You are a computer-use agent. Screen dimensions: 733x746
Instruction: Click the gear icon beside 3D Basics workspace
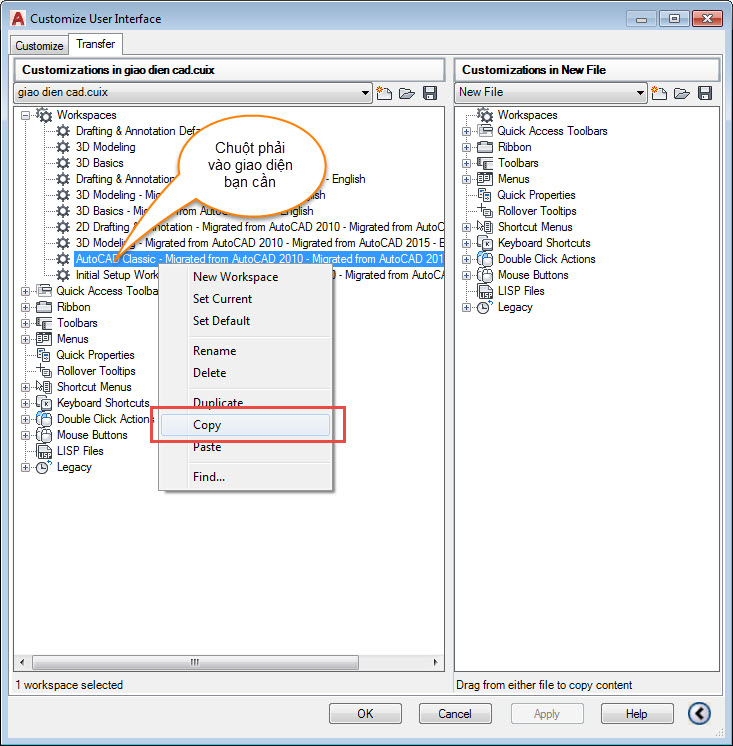click(x=63, y=163)
